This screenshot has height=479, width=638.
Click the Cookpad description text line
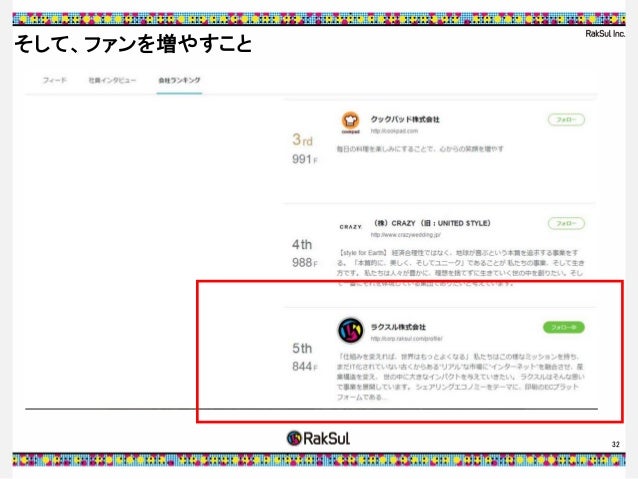coord(420,149)
